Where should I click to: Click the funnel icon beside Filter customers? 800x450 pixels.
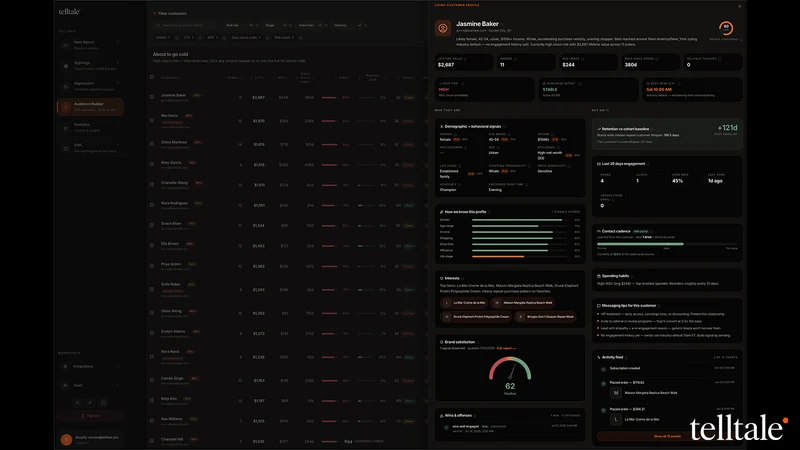[155, 14]
